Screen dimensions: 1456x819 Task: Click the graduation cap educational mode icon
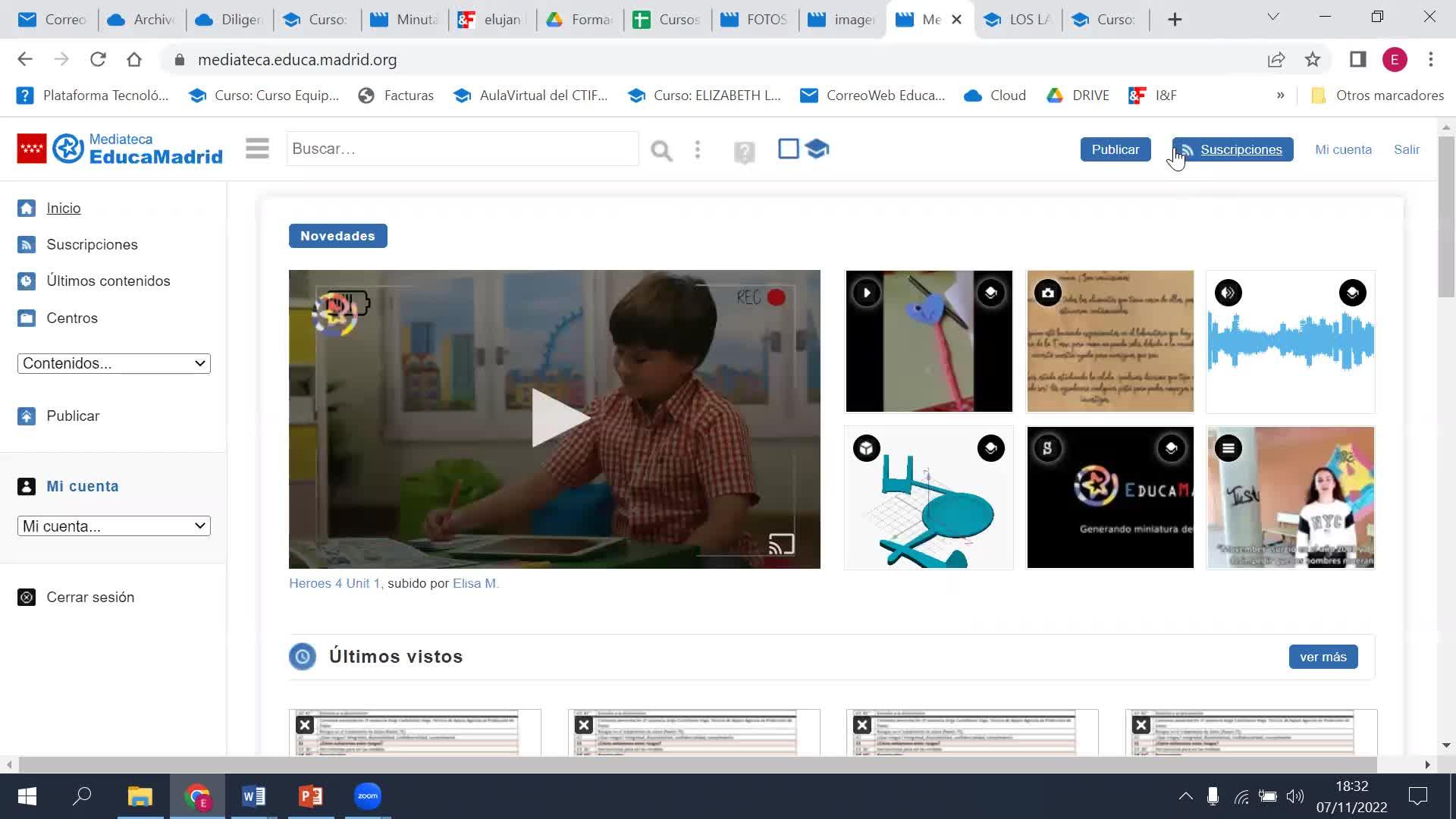pos(817,149)
